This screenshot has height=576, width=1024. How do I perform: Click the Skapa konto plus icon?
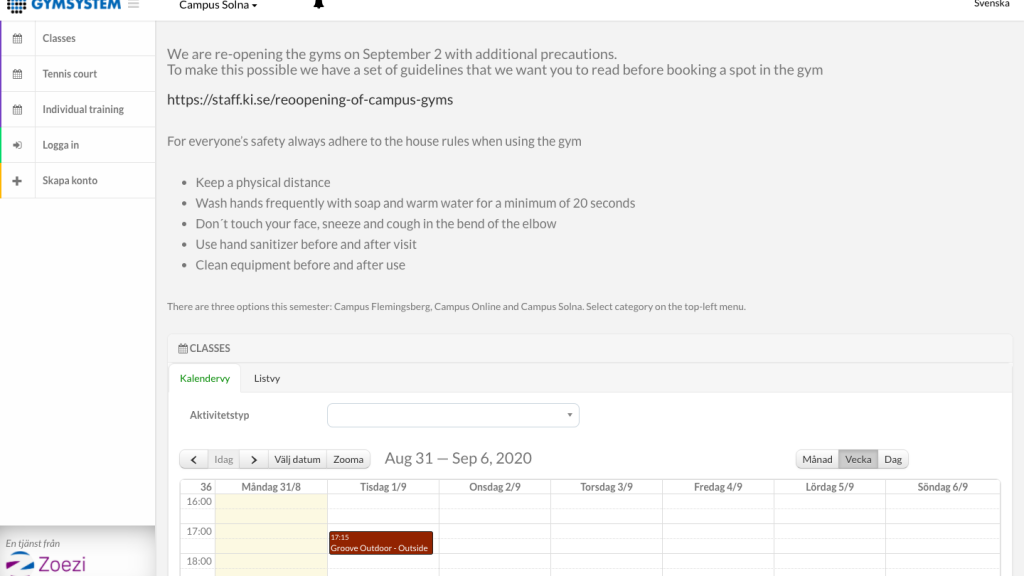18,181
